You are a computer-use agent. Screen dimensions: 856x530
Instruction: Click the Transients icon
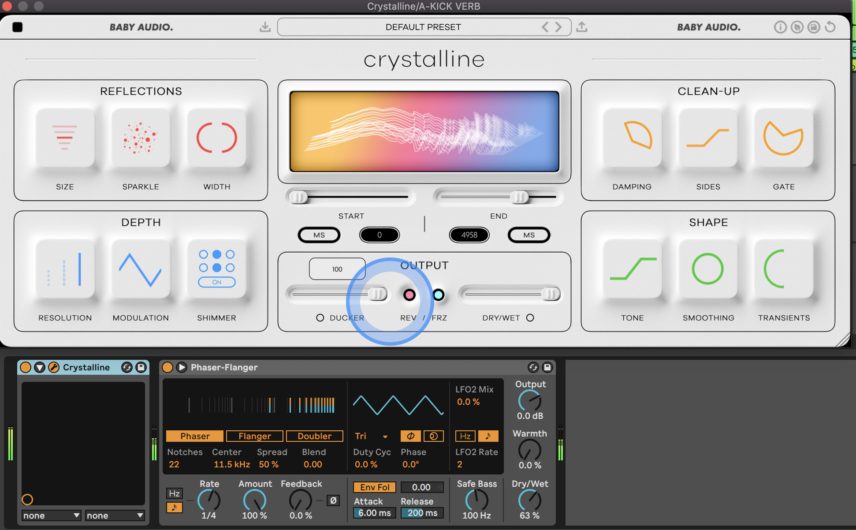pos(783,269)
